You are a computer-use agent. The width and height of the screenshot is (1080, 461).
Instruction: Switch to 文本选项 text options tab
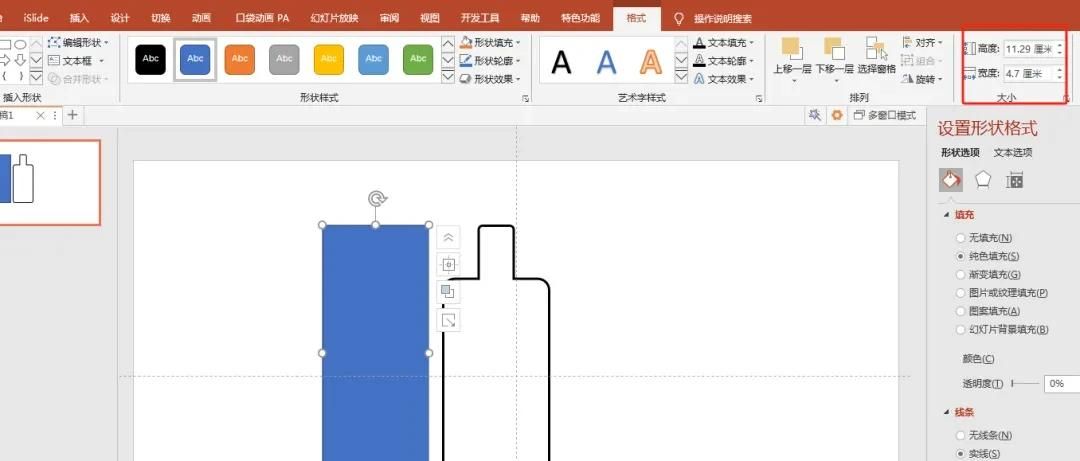(1012, 153)
